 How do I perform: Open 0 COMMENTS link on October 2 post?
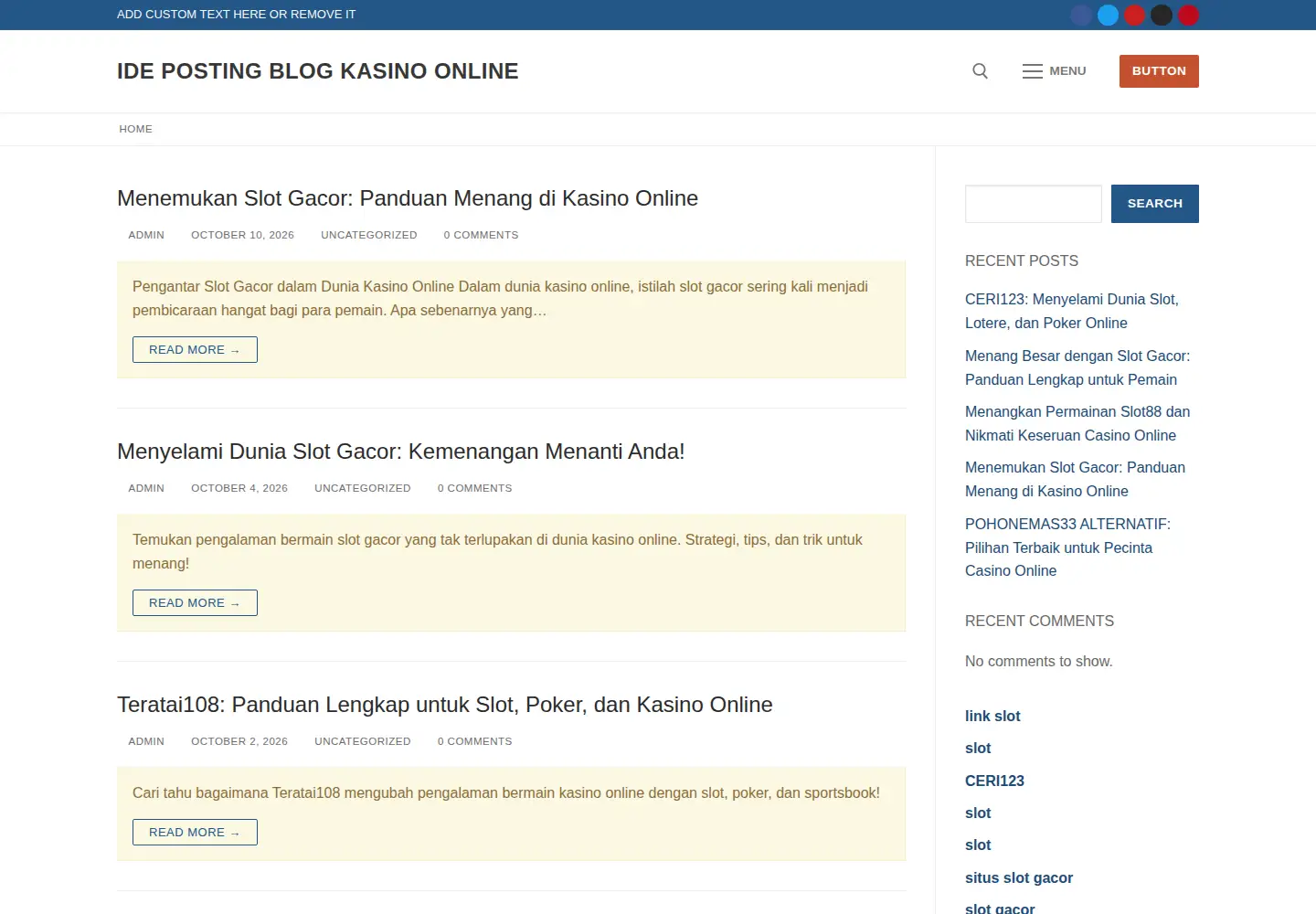point(474,741)
